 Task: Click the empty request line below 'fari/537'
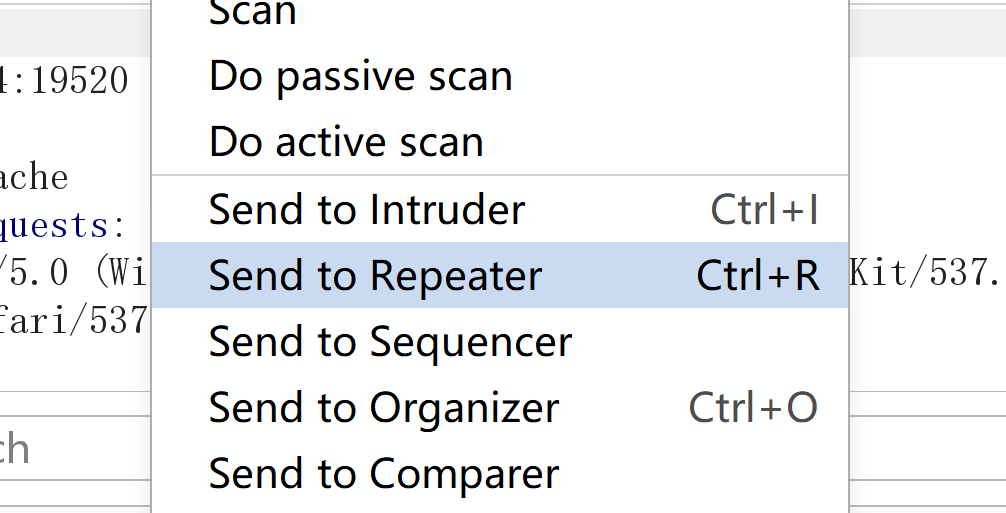[x=75, y=367]
